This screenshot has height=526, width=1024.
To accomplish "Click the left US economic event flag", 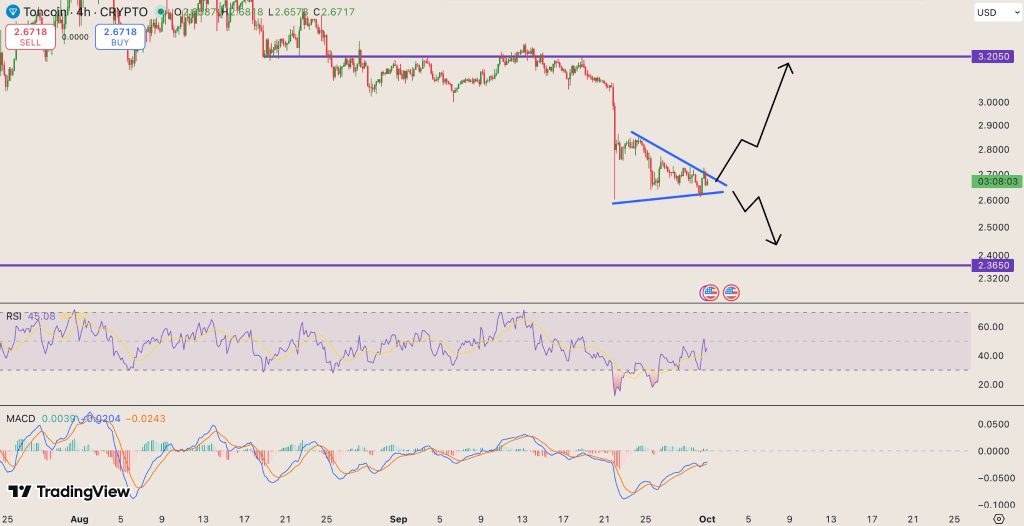I will click(709, 293).
